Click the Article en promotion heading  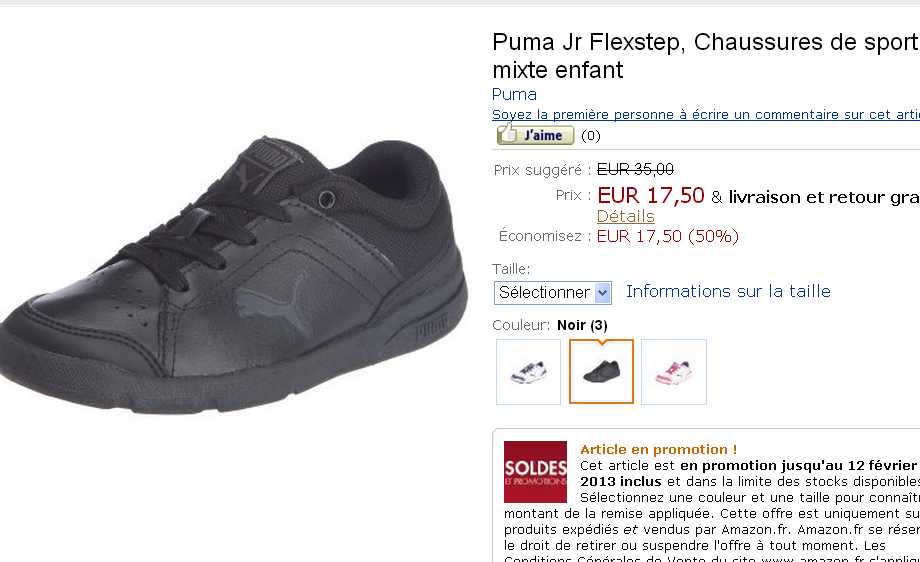point(658,449)
